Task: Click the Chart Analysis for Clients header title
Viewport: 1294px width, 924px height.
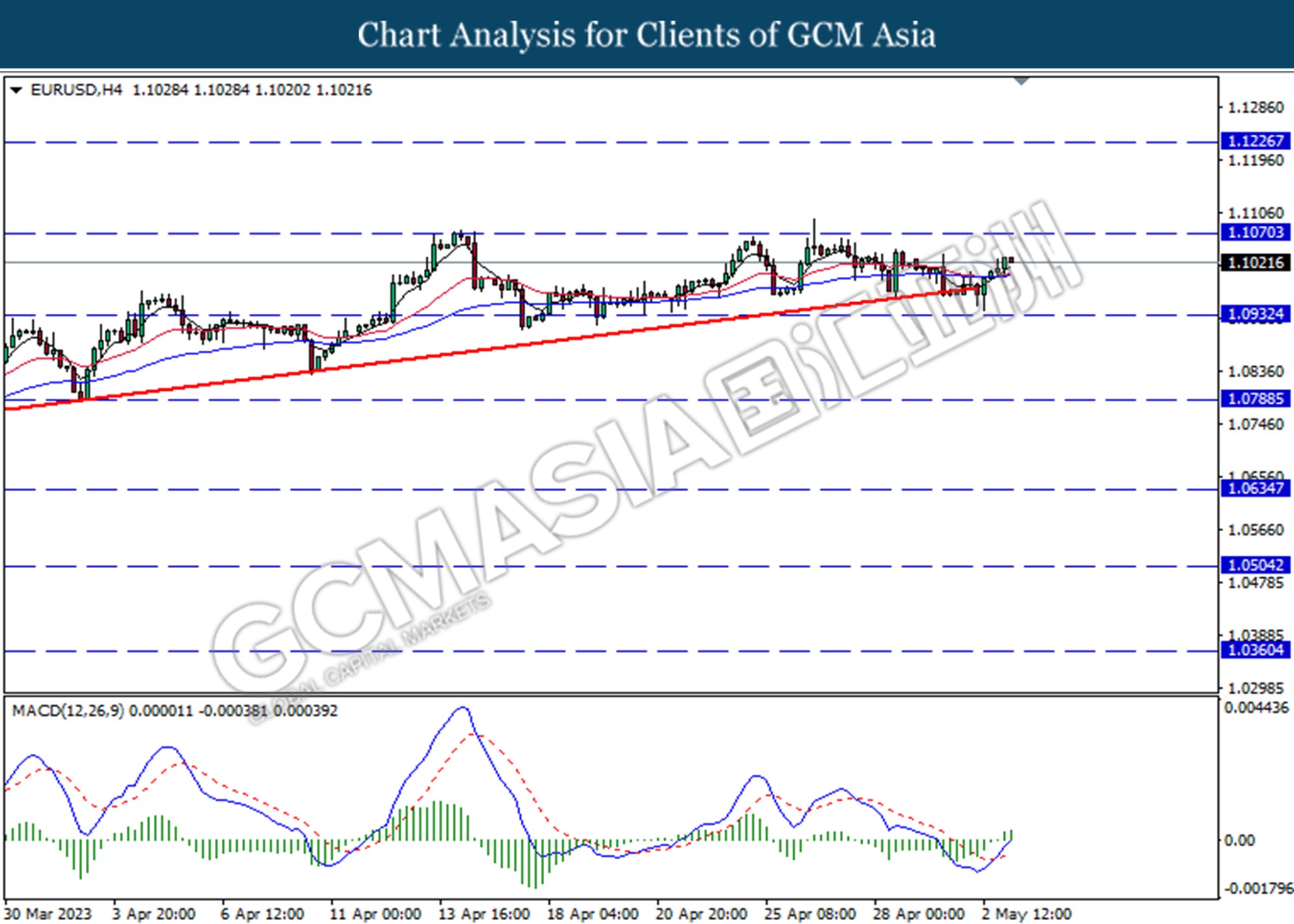Action: coord(646,34)
